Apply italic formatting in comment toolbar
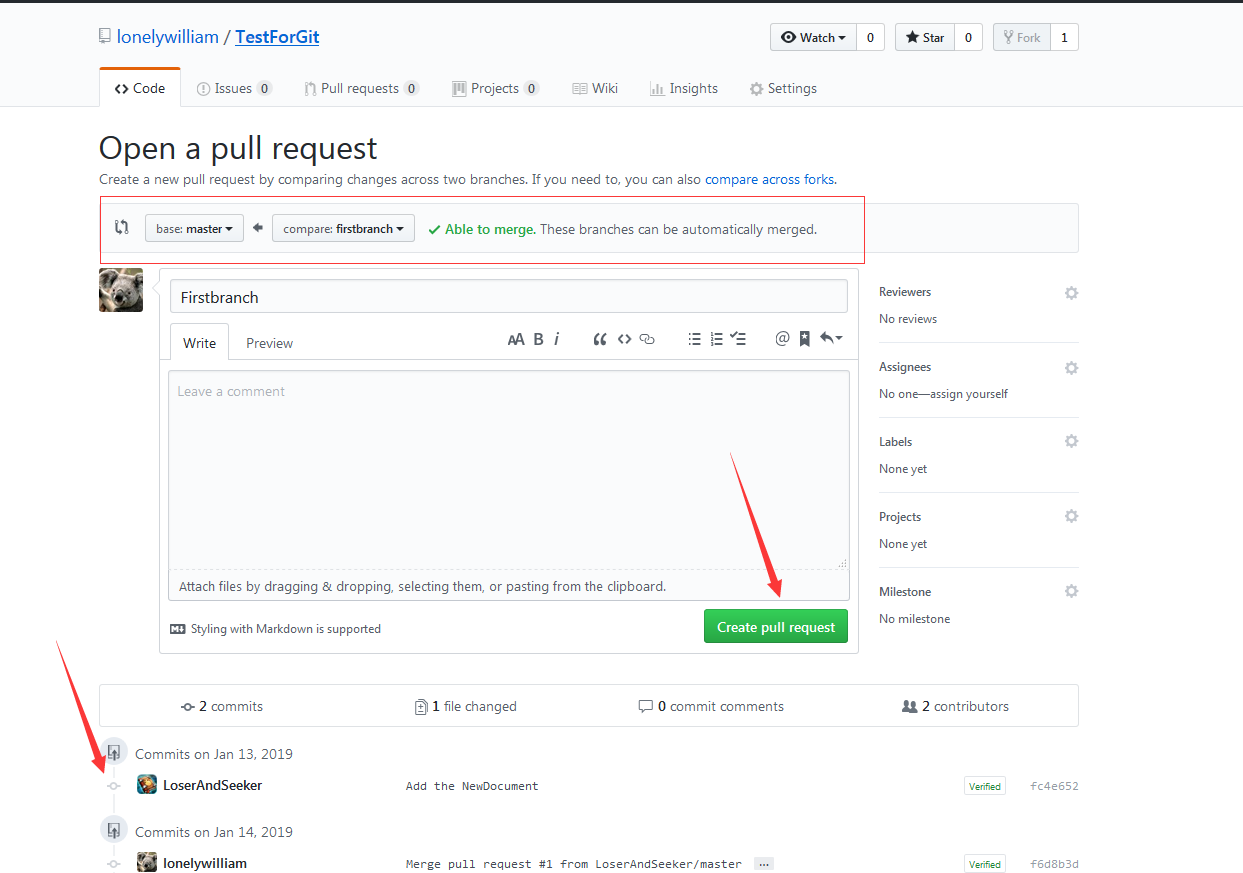 tap(556, 339)
